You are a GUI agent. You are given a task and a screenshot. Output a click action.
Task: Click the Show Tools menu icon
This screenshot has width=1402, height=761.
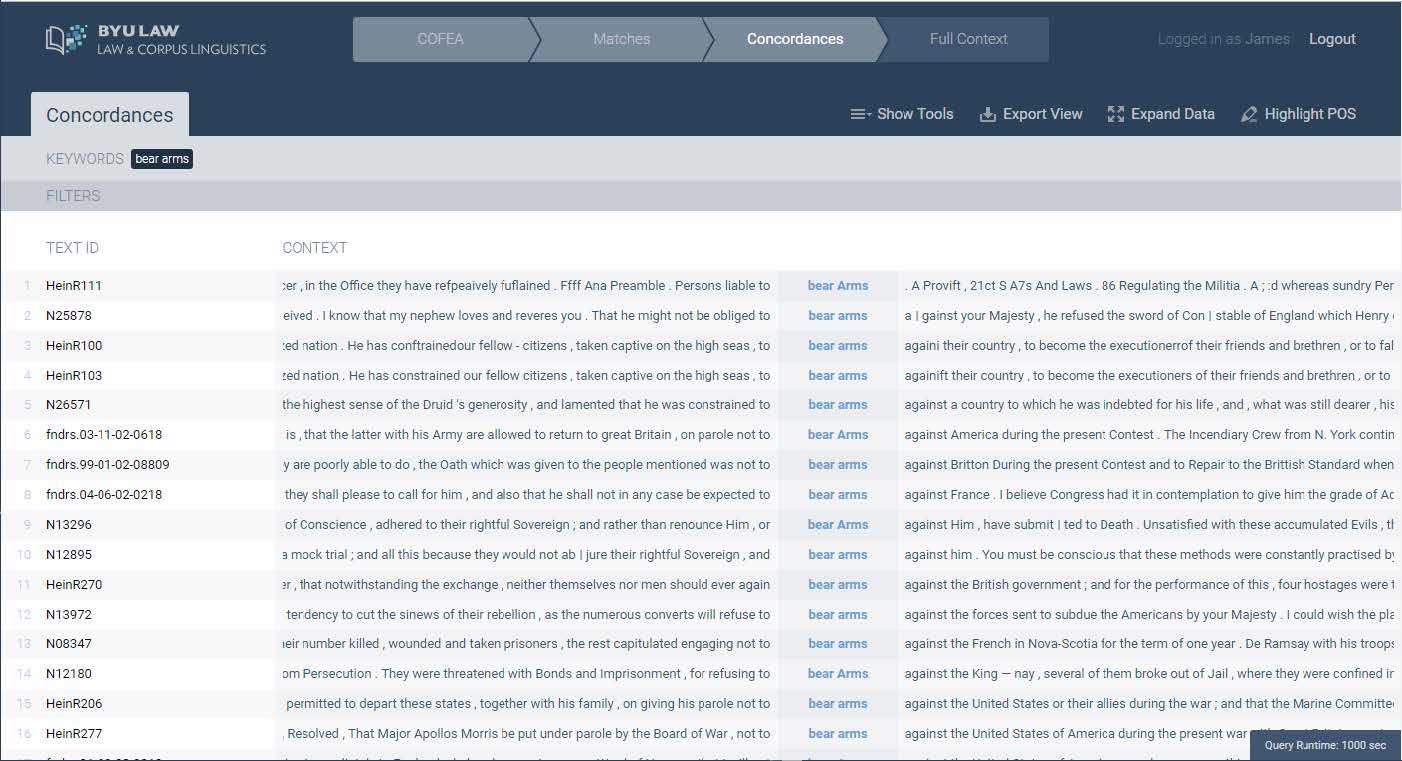[861, 114]
